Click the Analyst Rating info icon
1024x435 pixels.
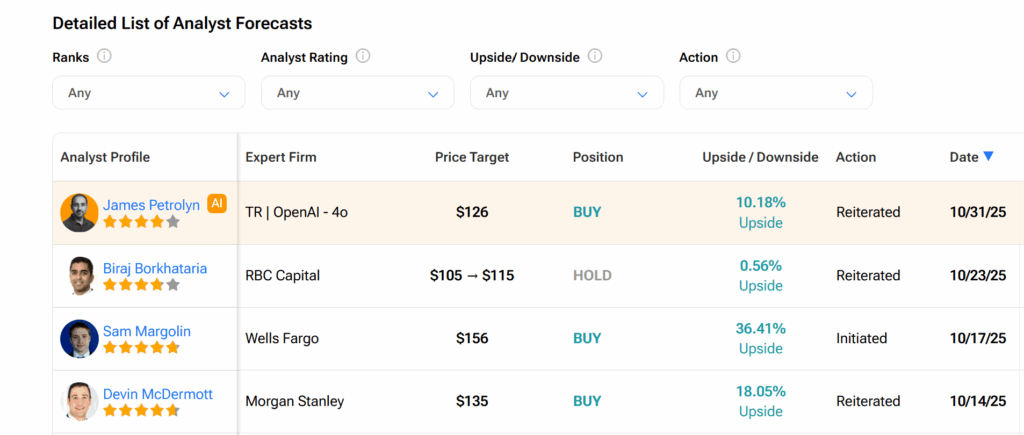tap(363, 56)
